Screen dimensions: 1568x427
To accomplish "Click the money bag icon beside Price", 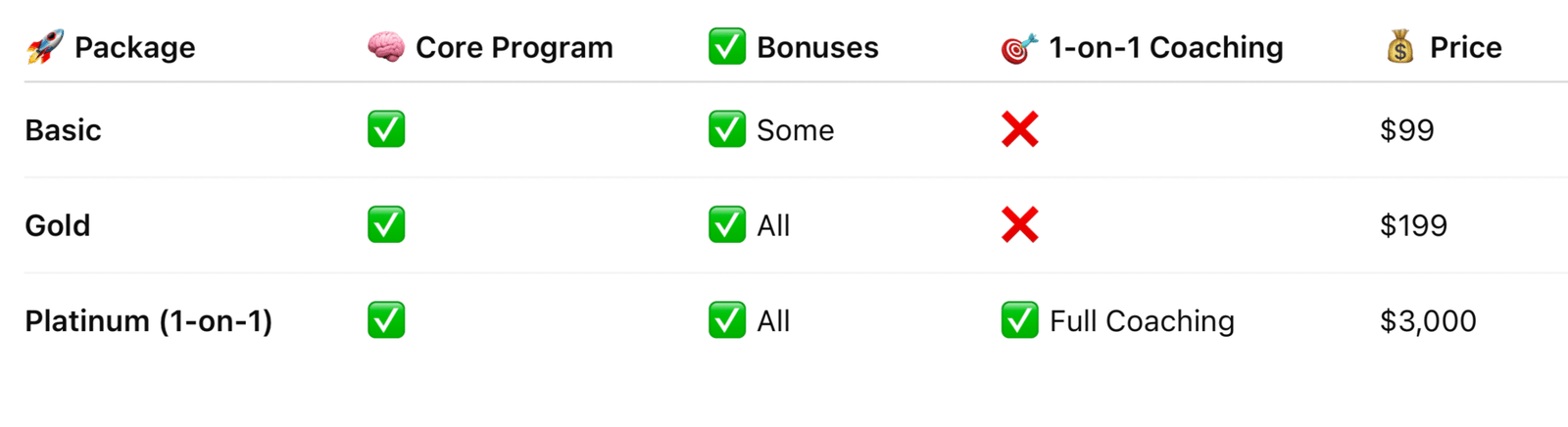I will pos(1400,47).
